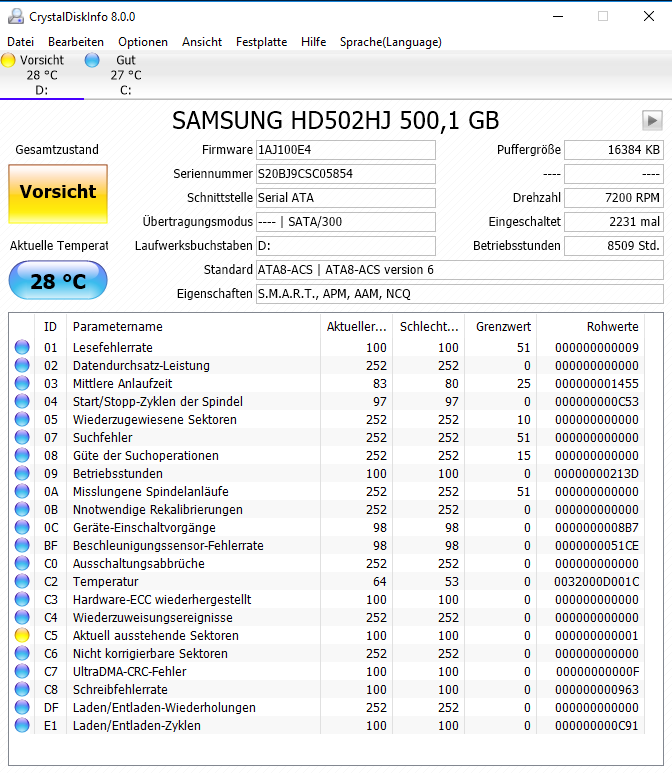The height and width of the screenshot is (773, 672).
Task: Click the Drehzahl value 7200 RPM
Action: (614, 198)
